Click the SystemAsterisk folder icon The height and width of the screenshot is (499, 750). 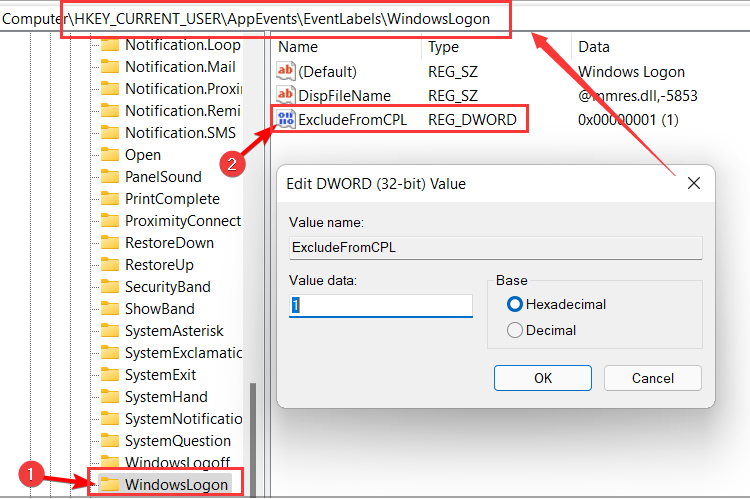(110, 331)
